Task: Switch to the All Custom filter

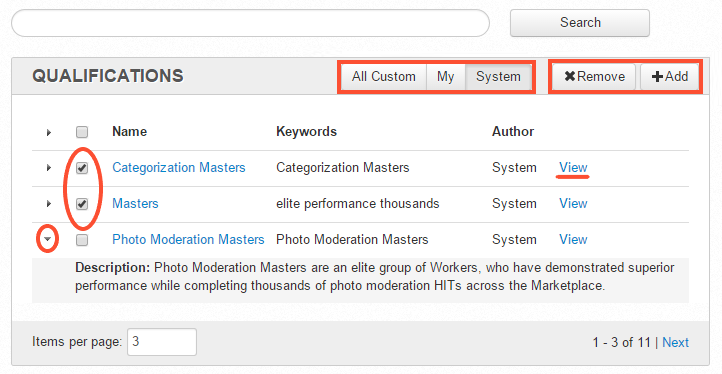Action: [x=384, y=76]
